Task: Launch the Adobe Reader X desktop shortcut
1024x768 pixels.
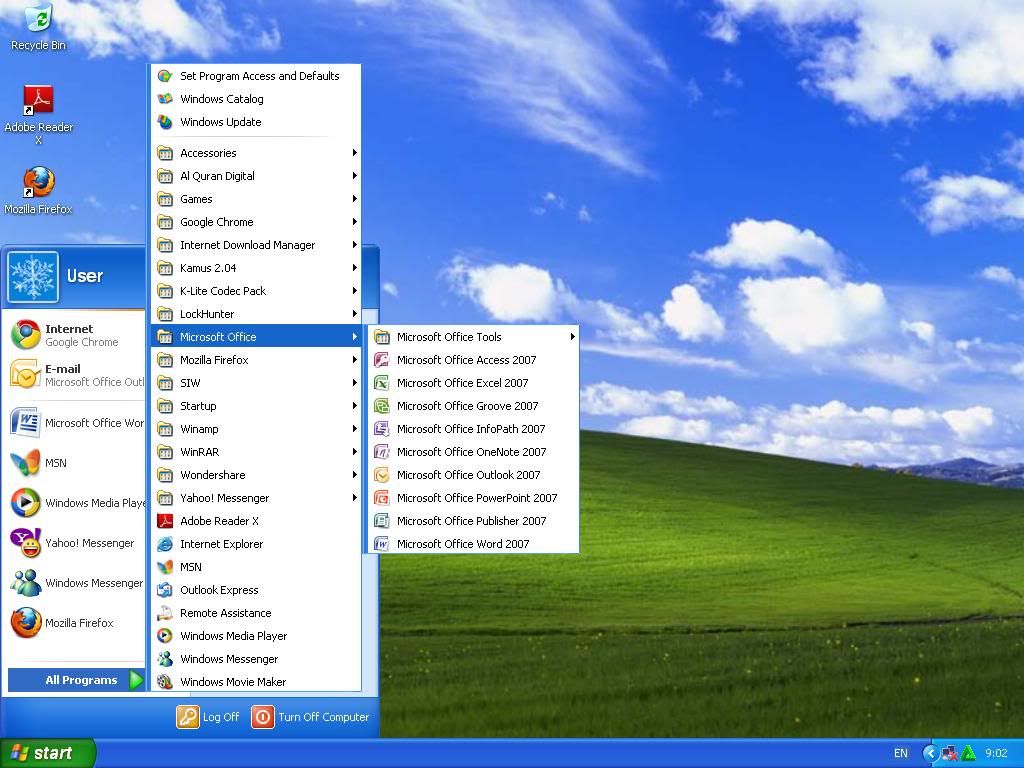Action: pyautogui.click(x=39, y=100)
